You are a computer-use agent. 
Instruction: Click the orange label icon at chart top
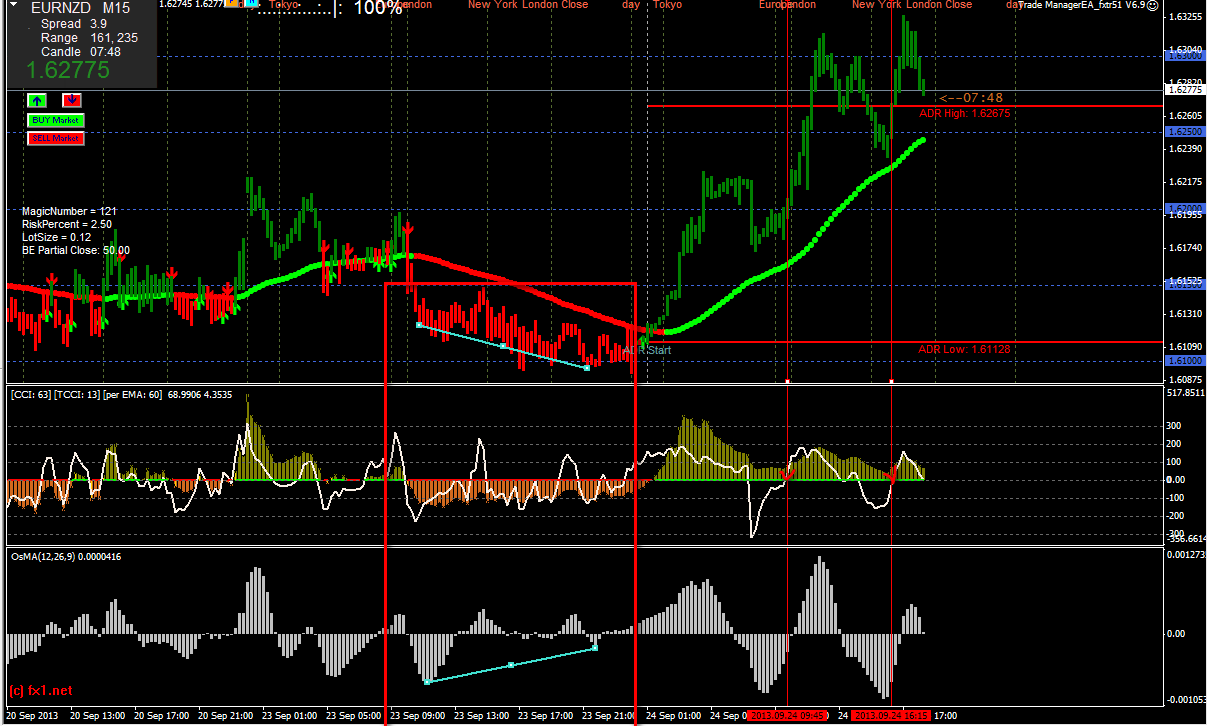pos(231,4)
